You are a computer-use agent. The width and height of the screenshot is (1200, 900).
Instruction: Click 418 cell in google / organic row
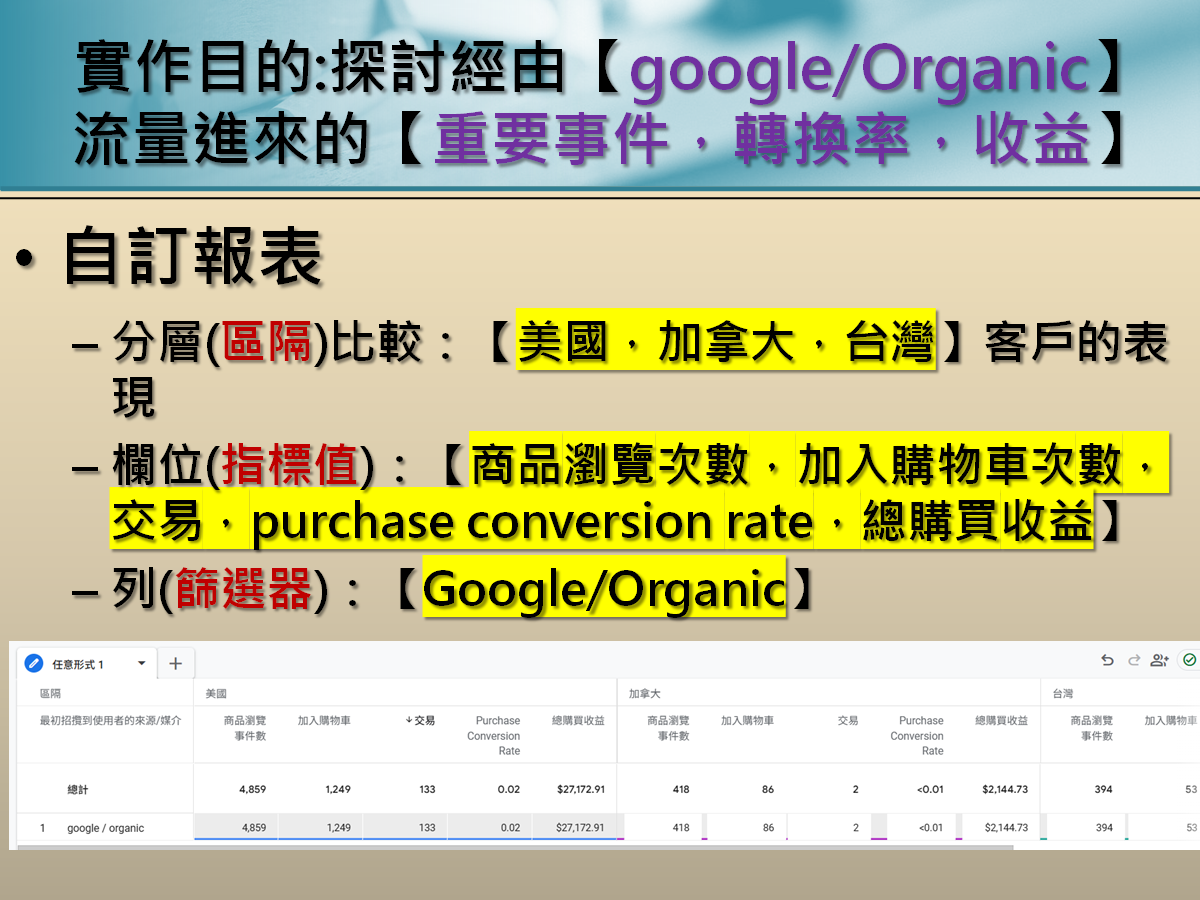coord(681,828)
